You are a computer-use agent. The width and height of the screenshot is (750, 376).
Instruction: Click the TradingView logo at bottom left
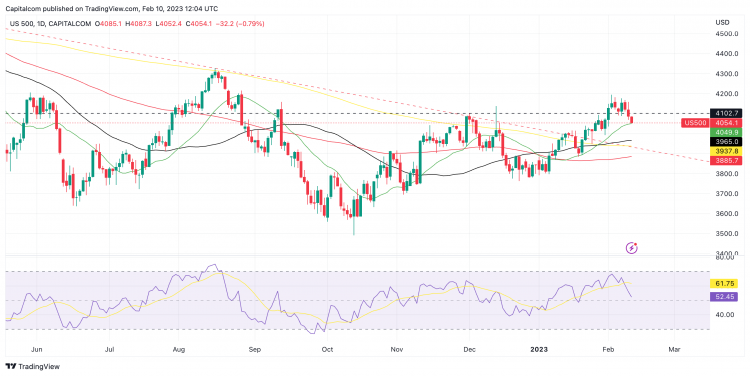[33, 366]
